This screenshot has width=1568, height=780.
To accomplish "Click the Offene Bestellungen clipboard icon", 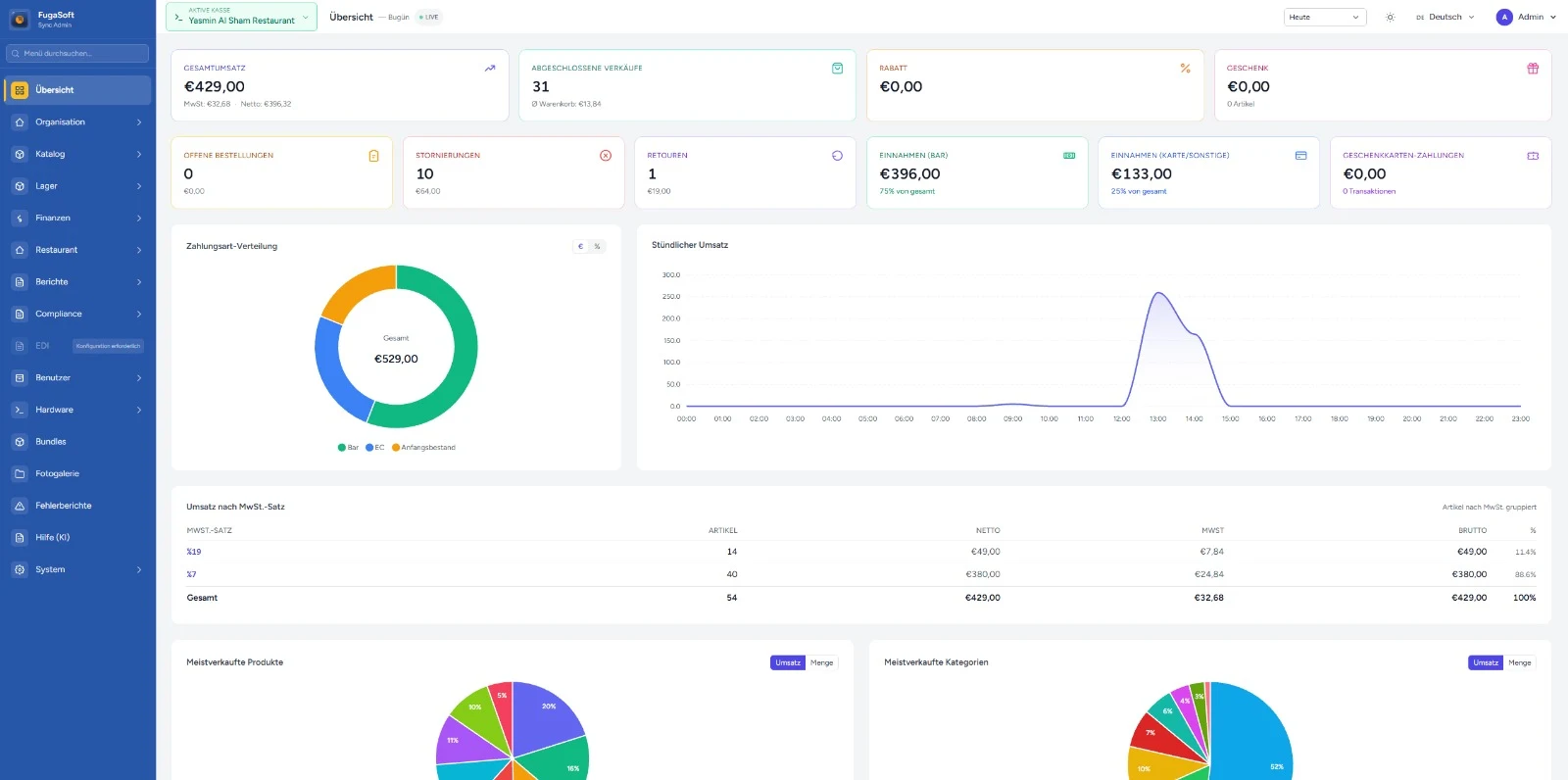I will [373, 156].
